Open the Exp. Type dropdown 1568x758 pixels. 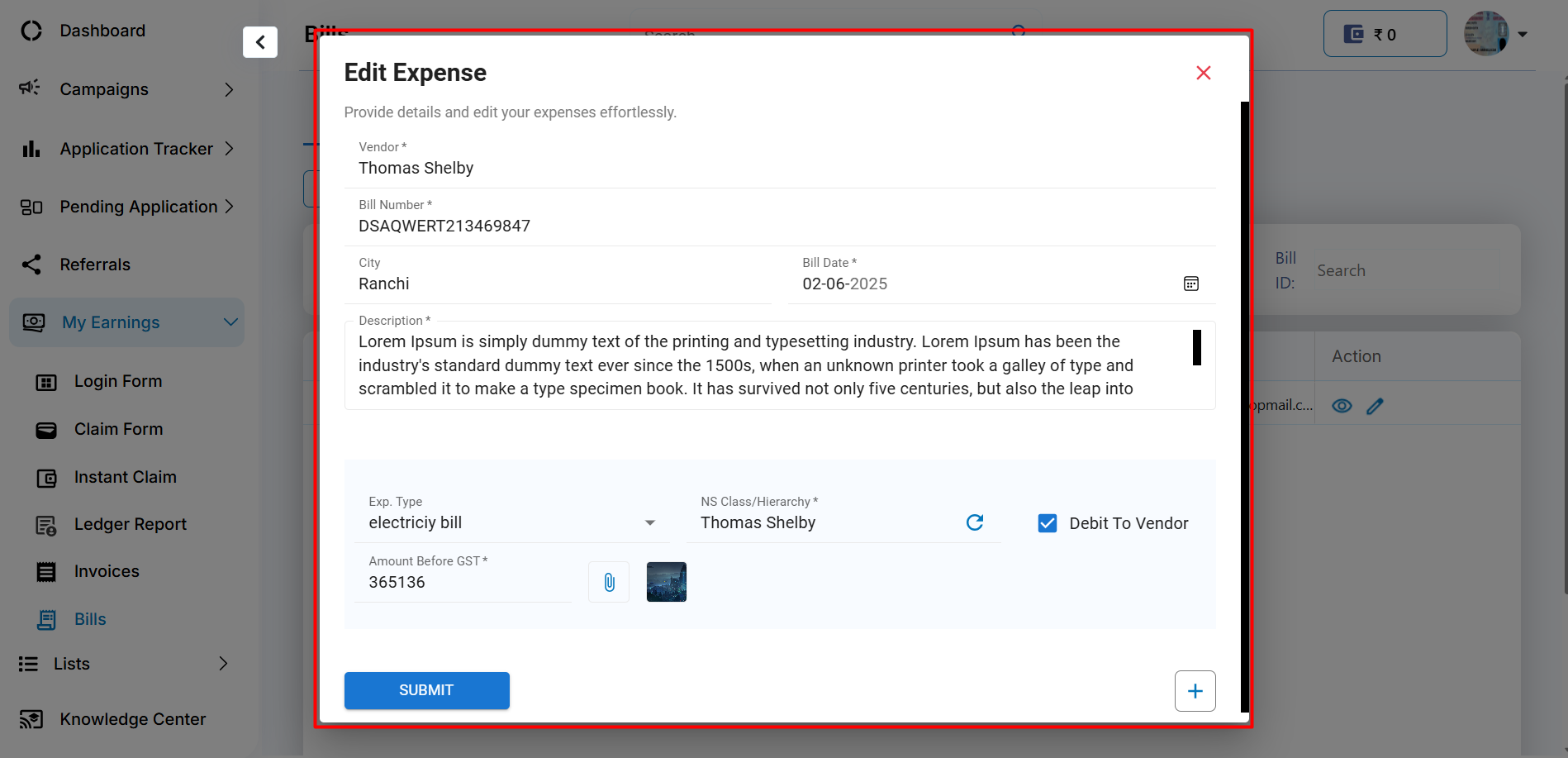[649, 522]
